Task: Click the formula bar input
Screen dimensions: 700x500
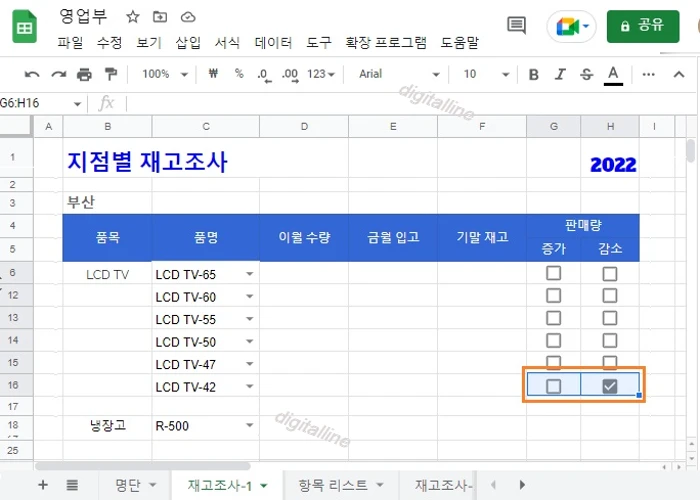Action: click(x=411, y=104)
